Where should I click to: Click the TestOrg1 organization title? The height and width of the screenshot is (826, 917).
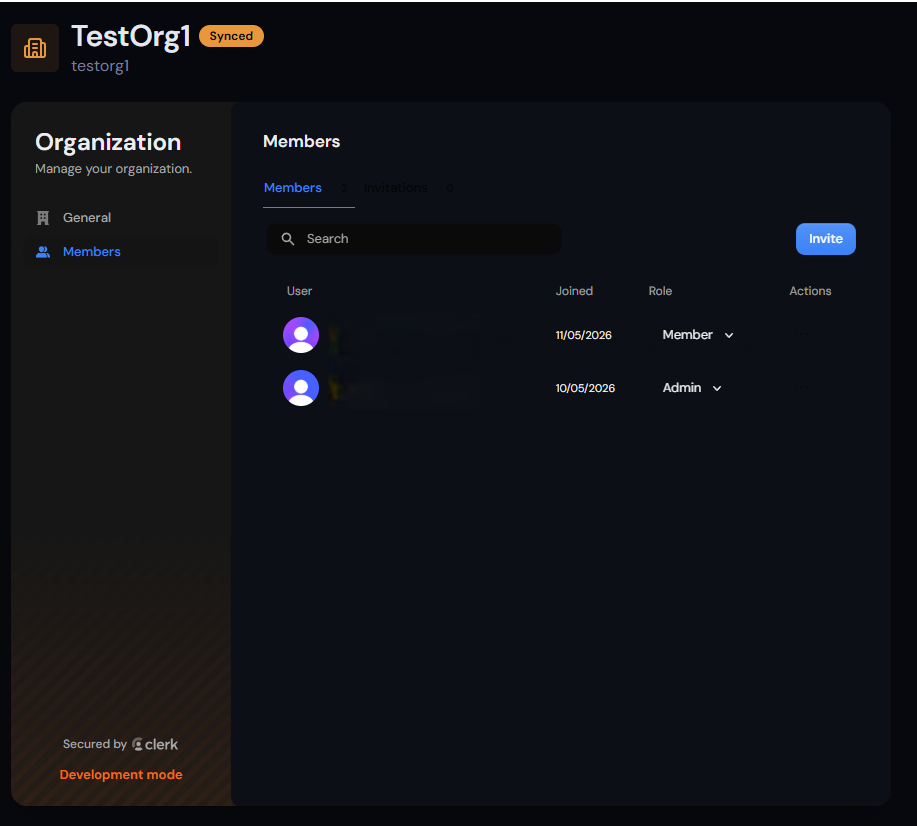click(131, 36)
